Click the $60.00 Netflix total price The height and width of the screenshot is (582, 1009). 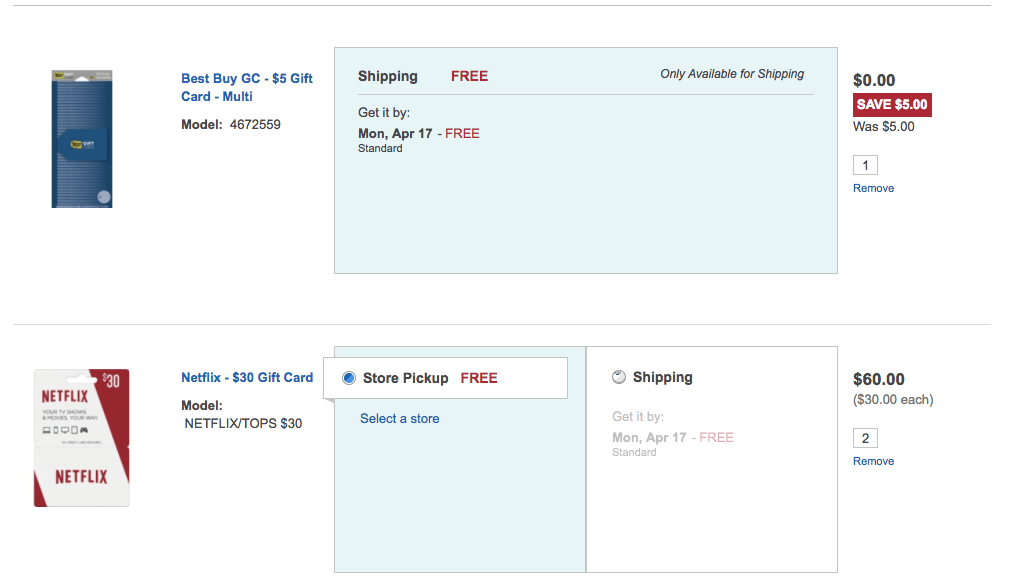tap(878, 379)
